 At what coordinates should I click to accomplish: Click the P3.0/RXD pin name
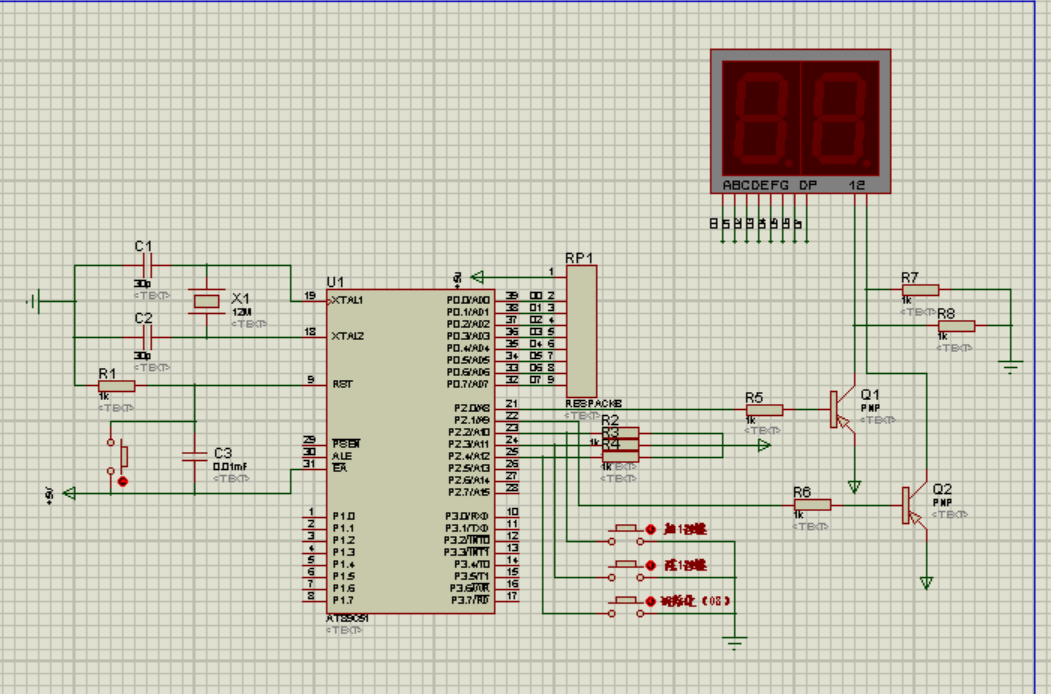pos(468,516)
